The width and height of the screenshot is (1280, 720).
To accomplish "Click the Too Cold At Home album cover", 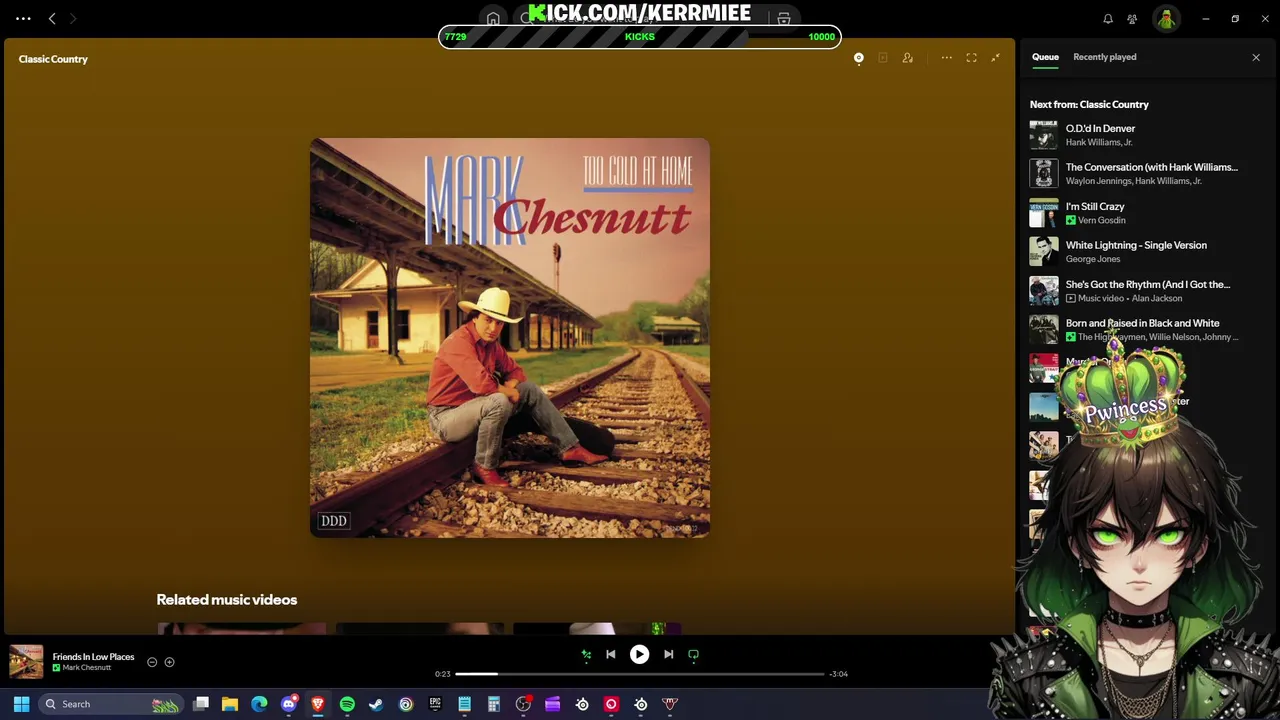I will click(x=510, y=338).
